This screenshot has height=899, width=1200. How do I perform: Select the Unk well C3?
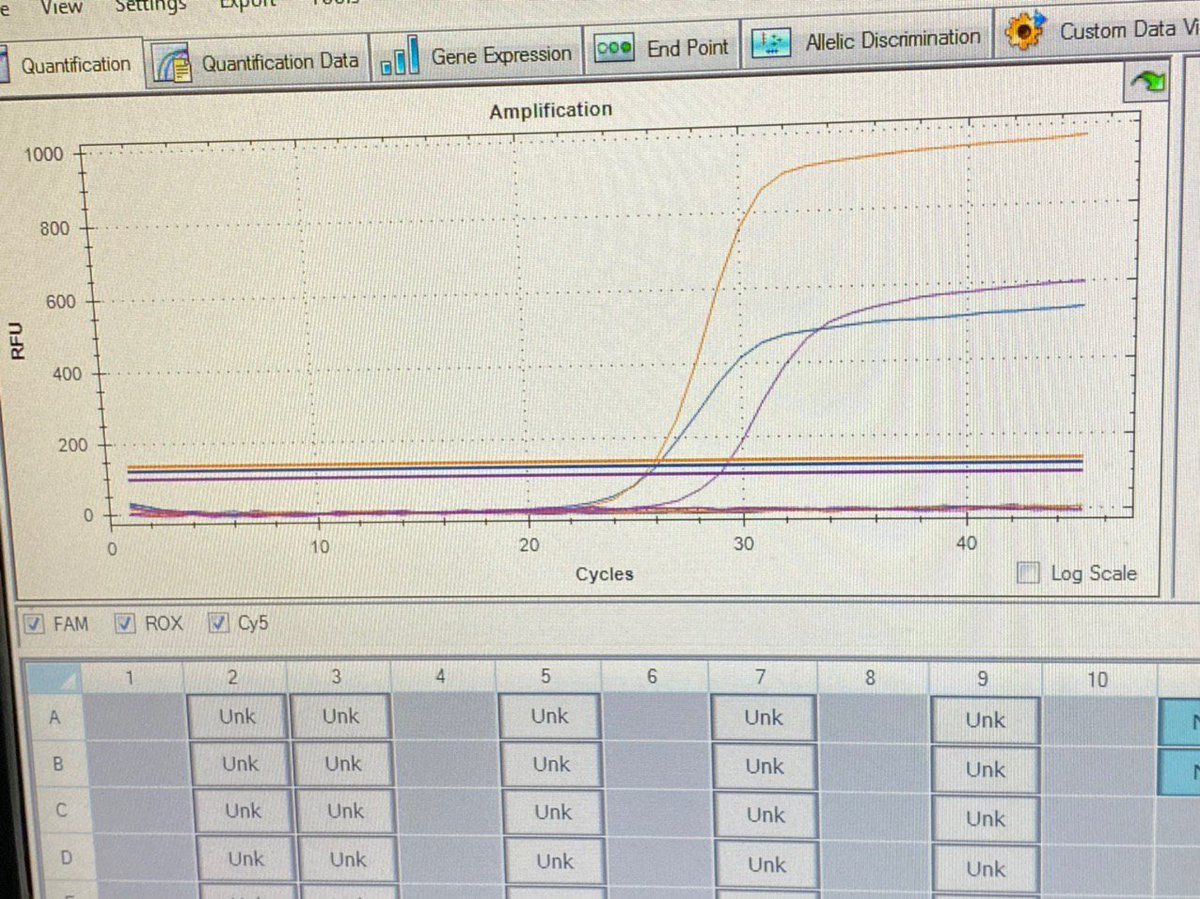click(x=345, y=811)
